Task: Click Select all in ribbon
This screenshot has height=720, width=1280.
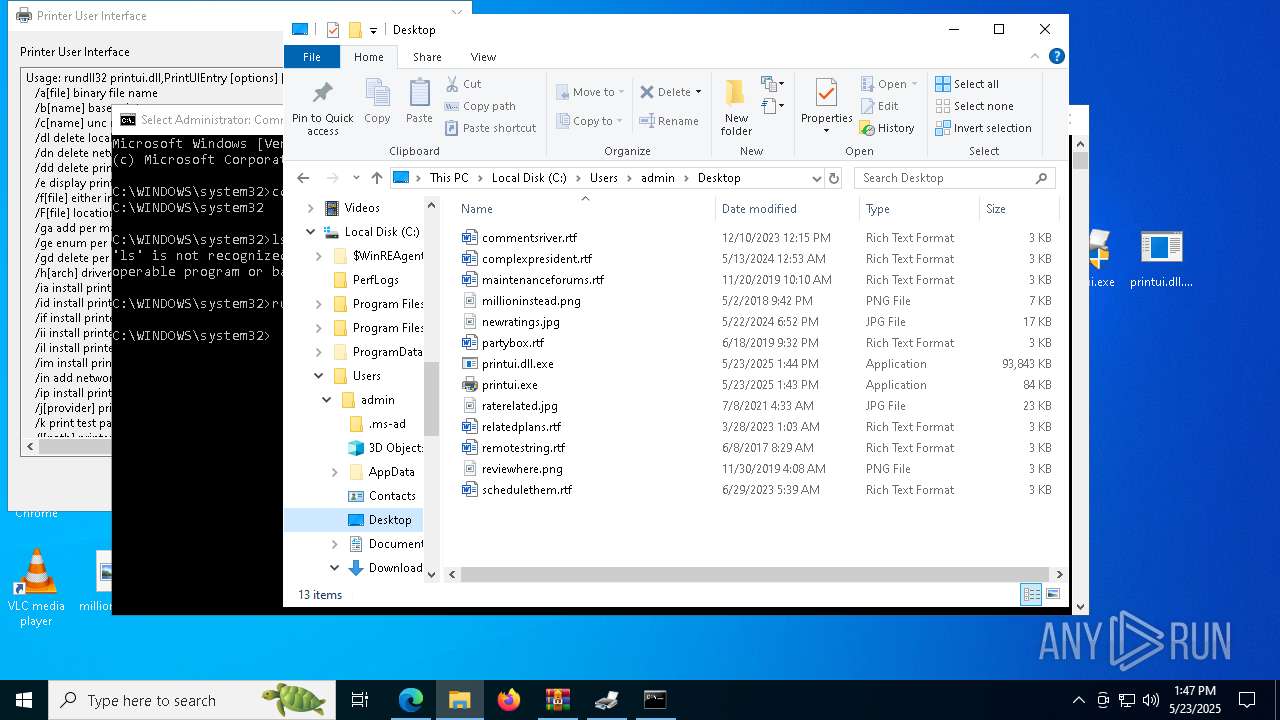Action: tap(967, 84)
